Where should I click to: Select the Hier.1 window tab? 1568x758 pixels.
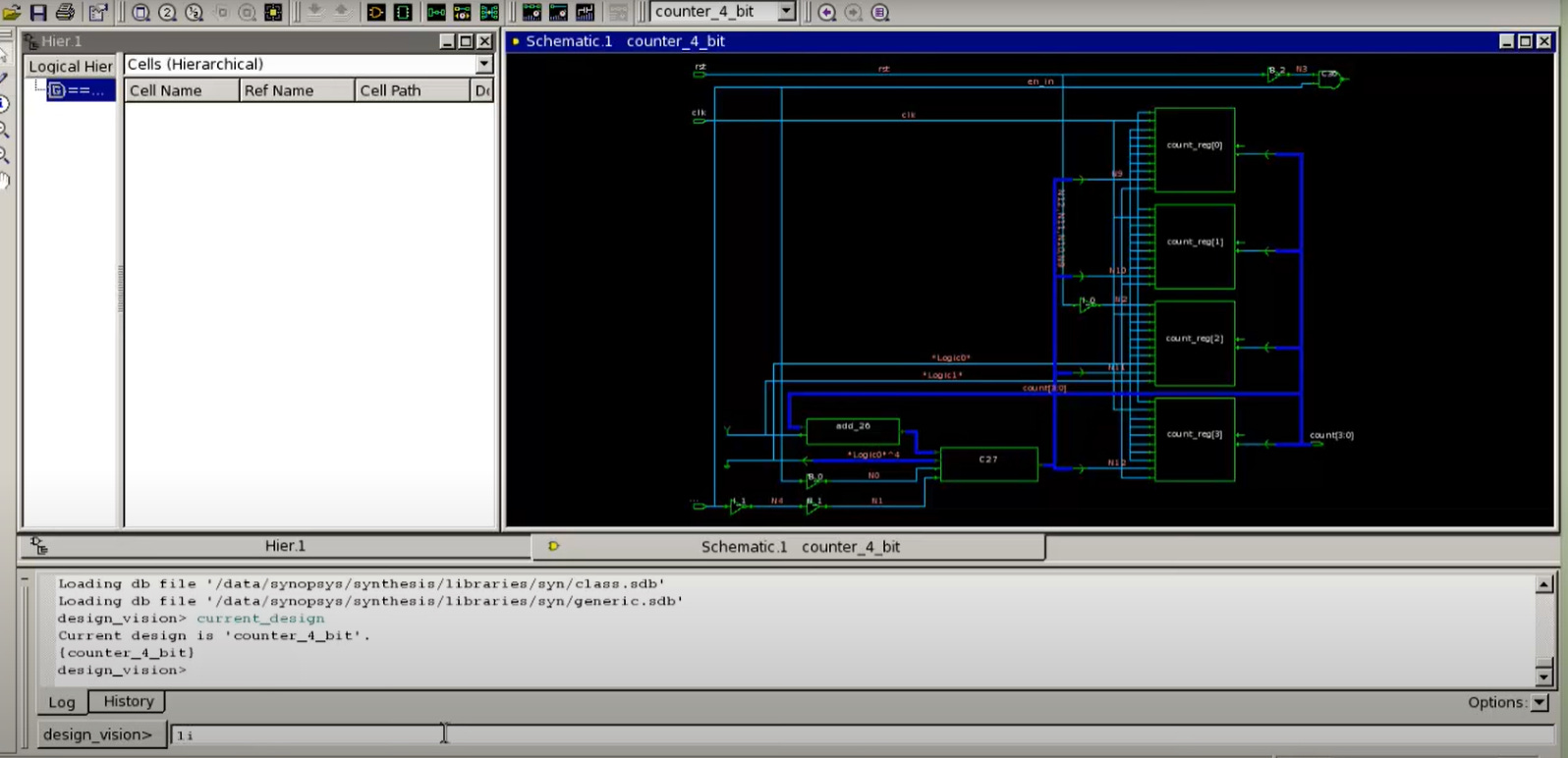[284, 546]
